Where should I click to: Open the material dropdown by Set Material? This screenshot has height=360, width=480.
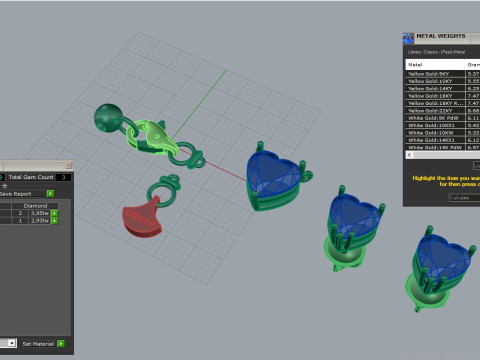pyautogui.click(x=12, y=343)
